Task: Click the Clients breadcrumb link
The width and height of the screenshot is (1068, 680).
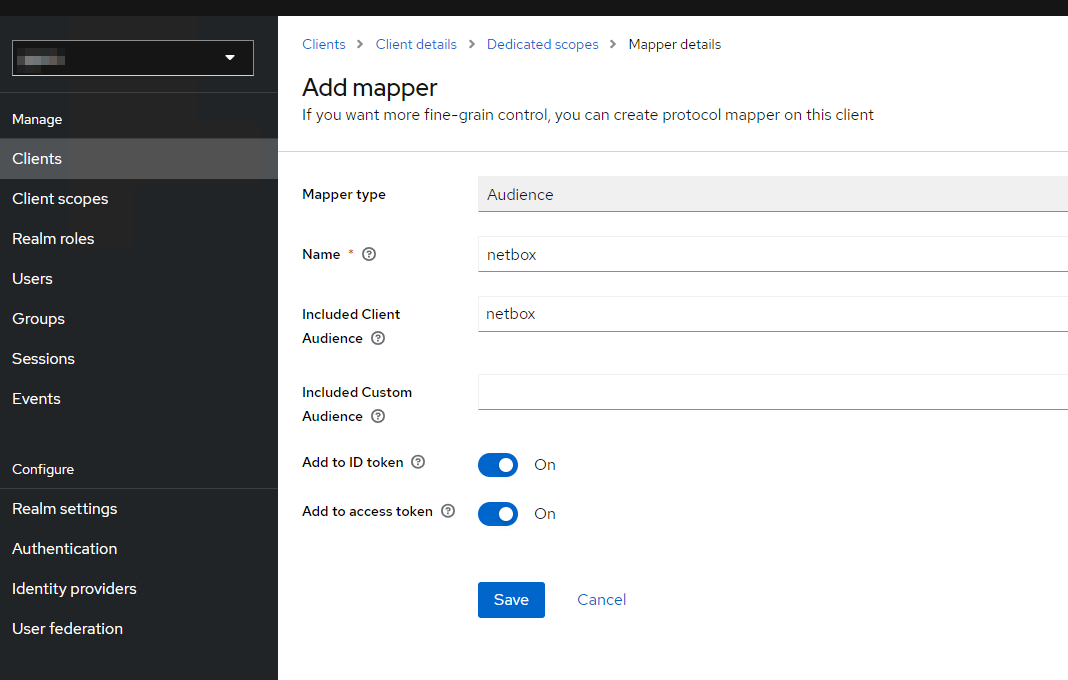Action: pos(324,44)
